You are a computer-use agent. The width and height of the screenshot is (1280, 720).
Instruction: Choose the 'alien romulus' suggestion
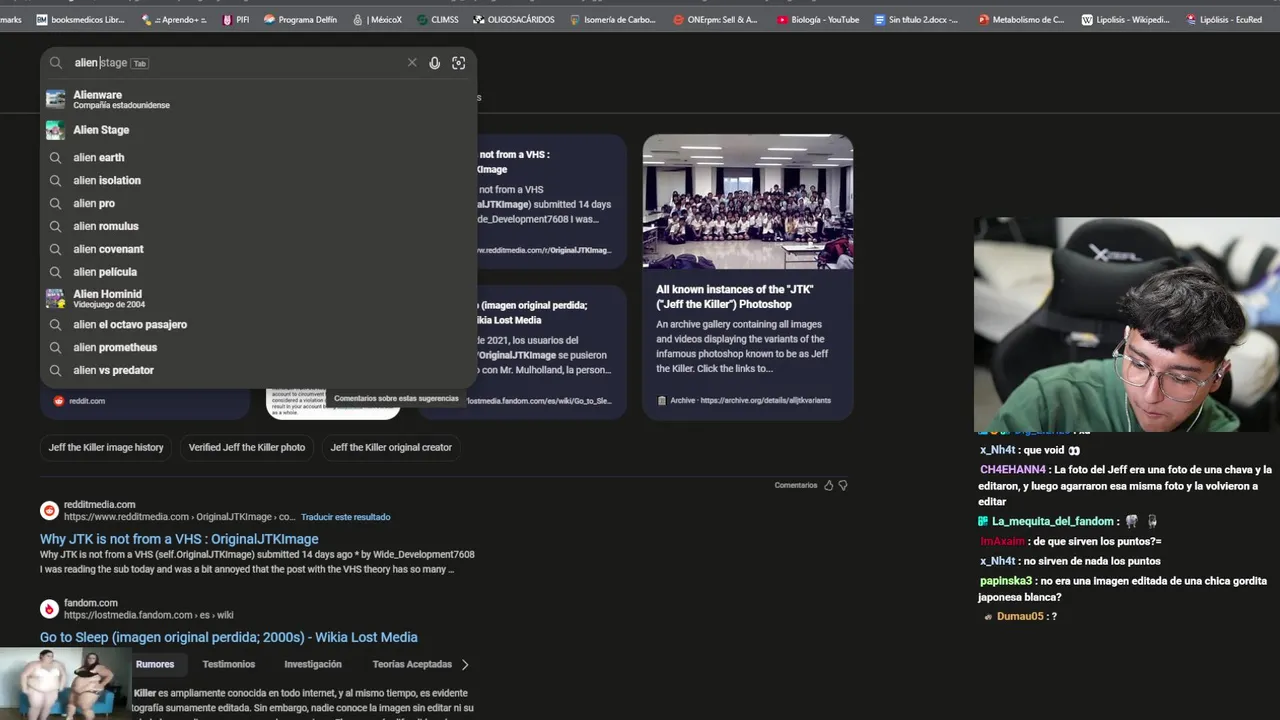tap(258, 226)
